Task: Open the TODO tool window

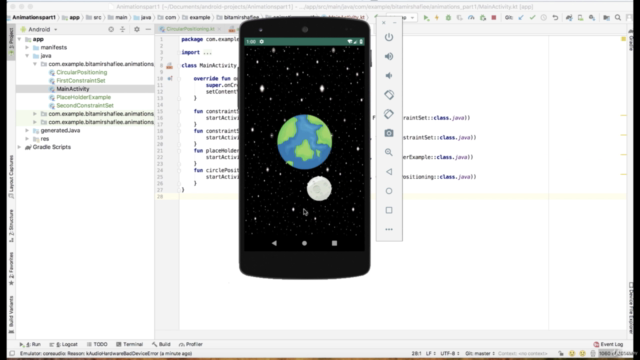Action: click(97, 344)
